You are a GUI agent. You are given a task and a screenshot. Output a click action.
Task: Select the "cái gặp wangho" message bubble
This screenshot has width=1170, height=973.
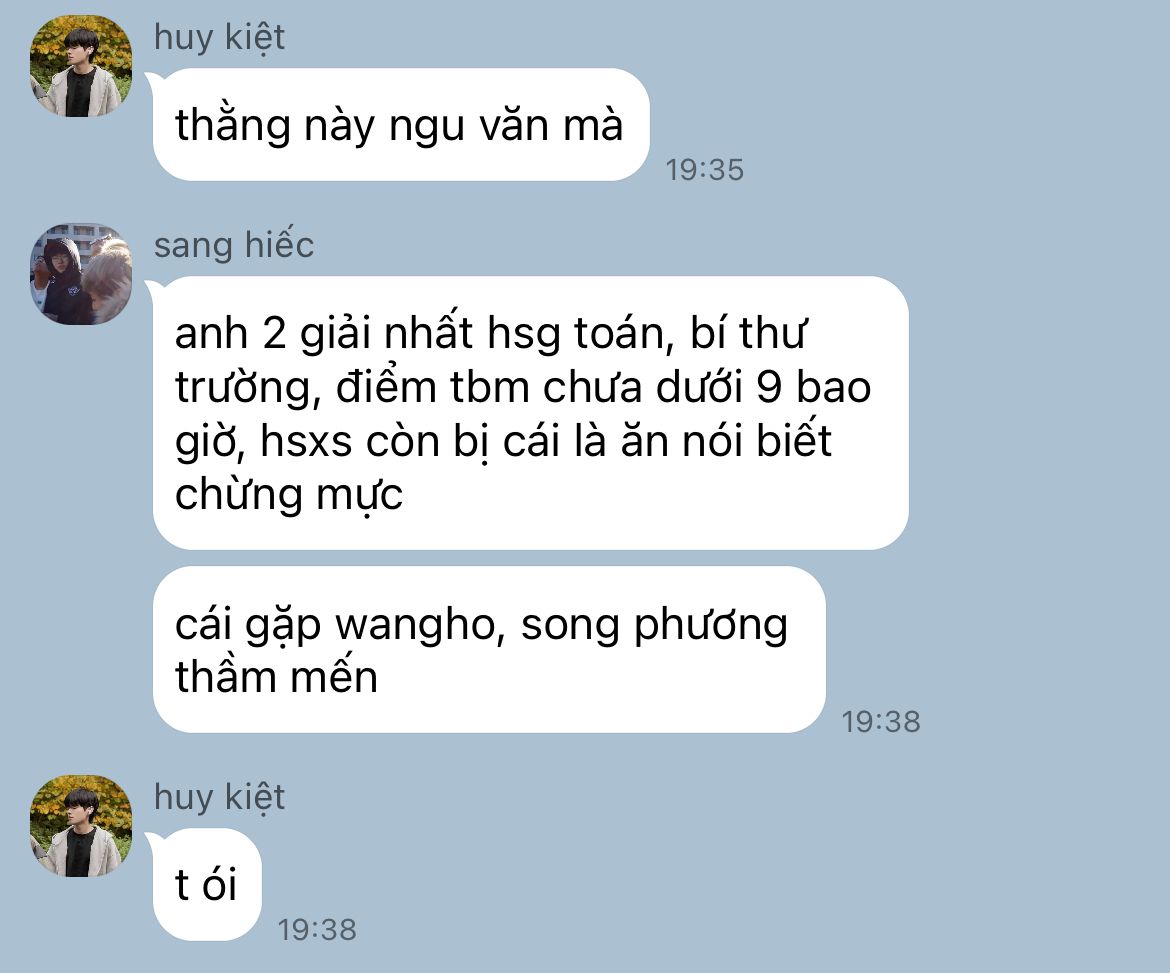click(489, 649)
